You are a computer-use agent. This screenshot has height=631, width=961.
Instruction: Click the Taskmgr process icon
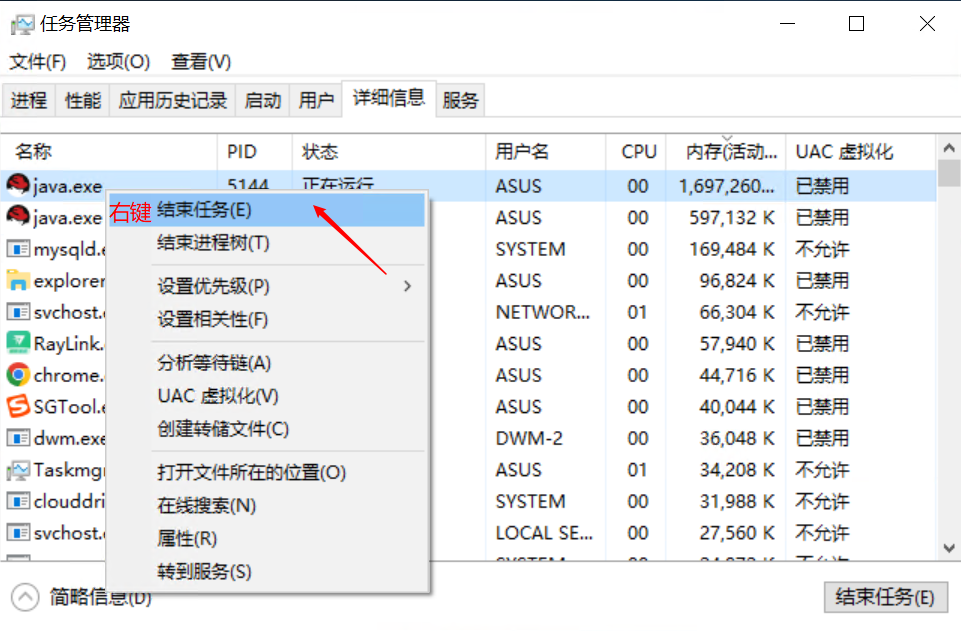[x=18, y=470]
